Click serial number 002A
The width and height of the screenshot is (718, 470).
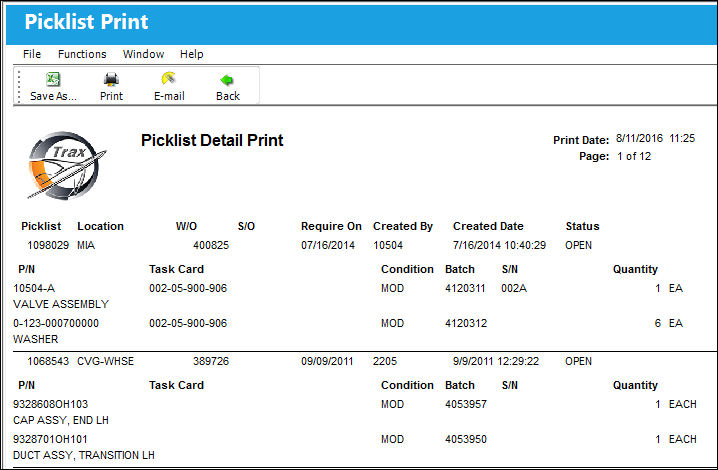click(x=514, y=288)
